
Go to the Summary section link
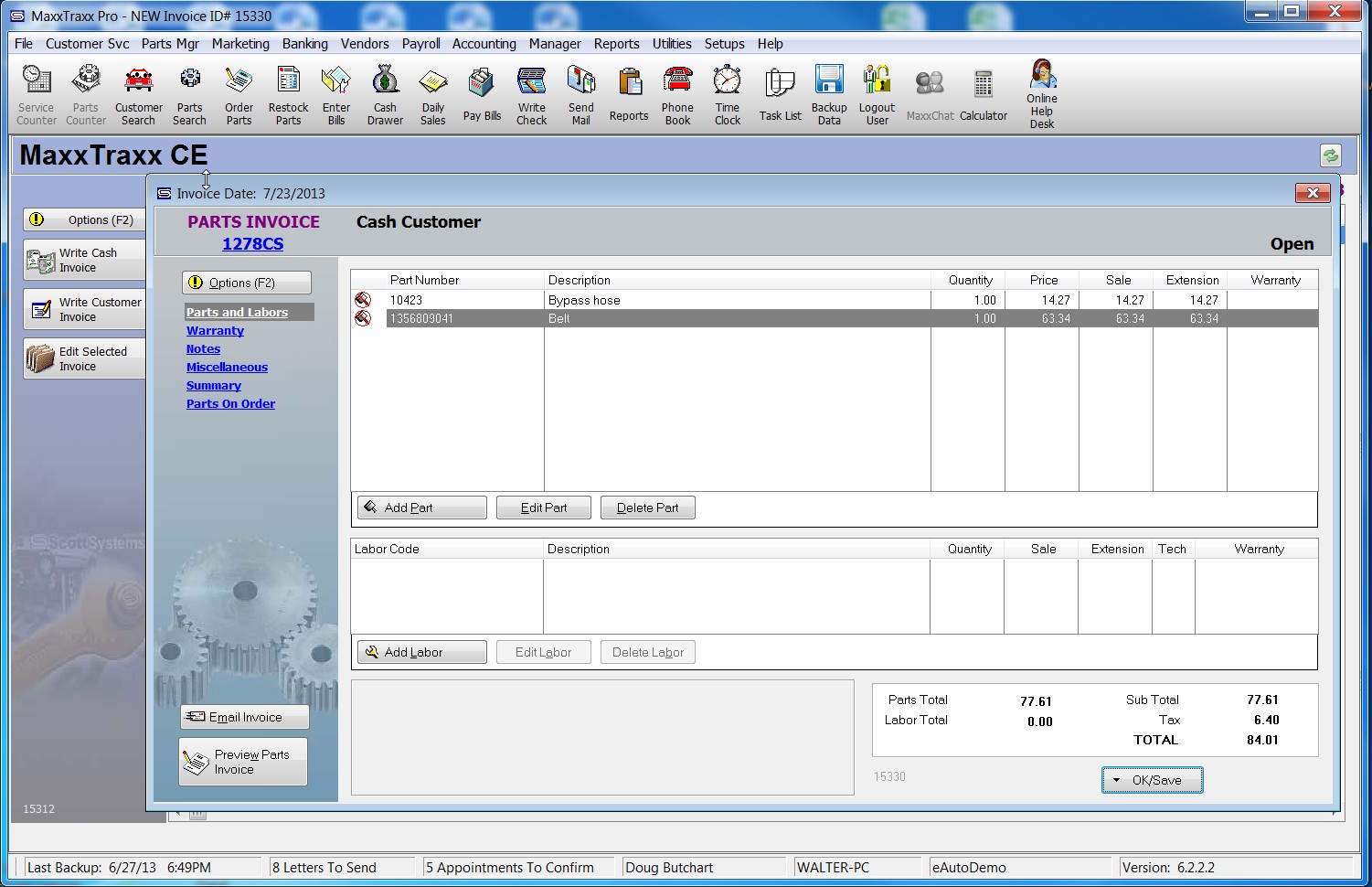pyautogui.click(x=213, y=385)
